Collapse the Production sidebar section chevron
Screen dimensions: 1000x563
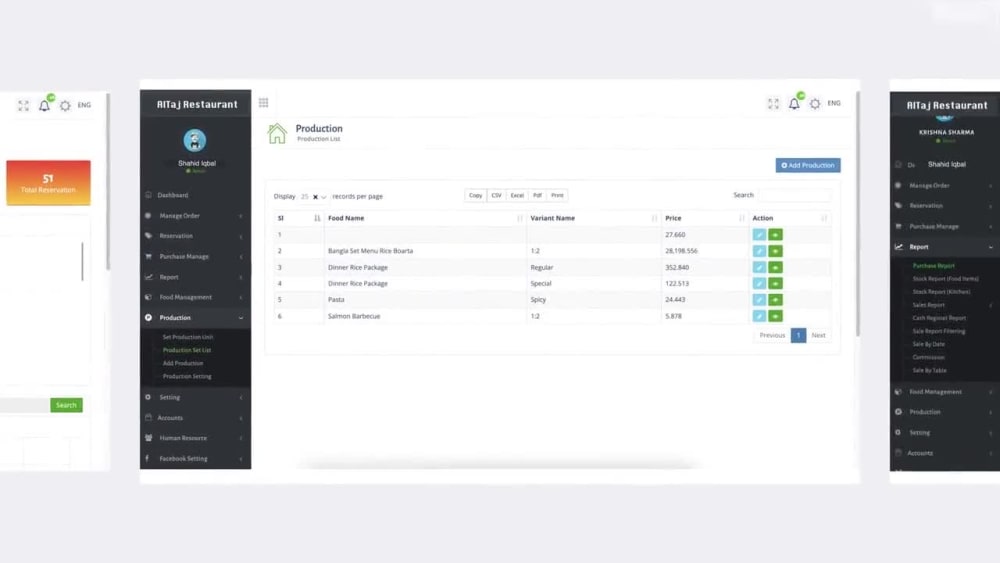click(x=241, y=318)
